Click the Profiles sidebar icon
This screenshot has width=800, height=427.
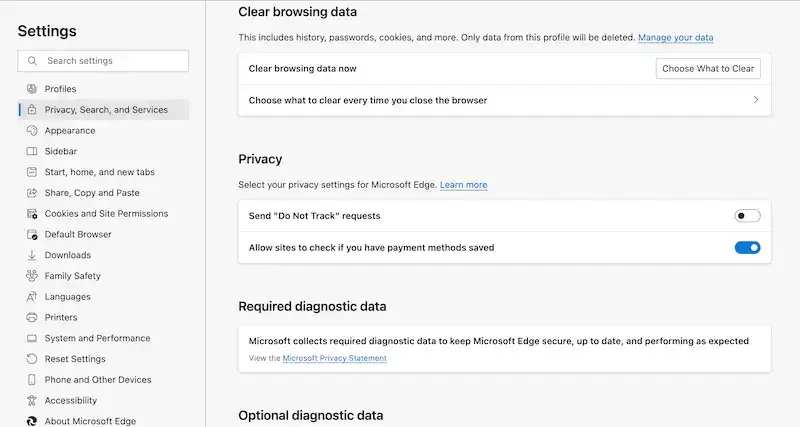[32, 89]
